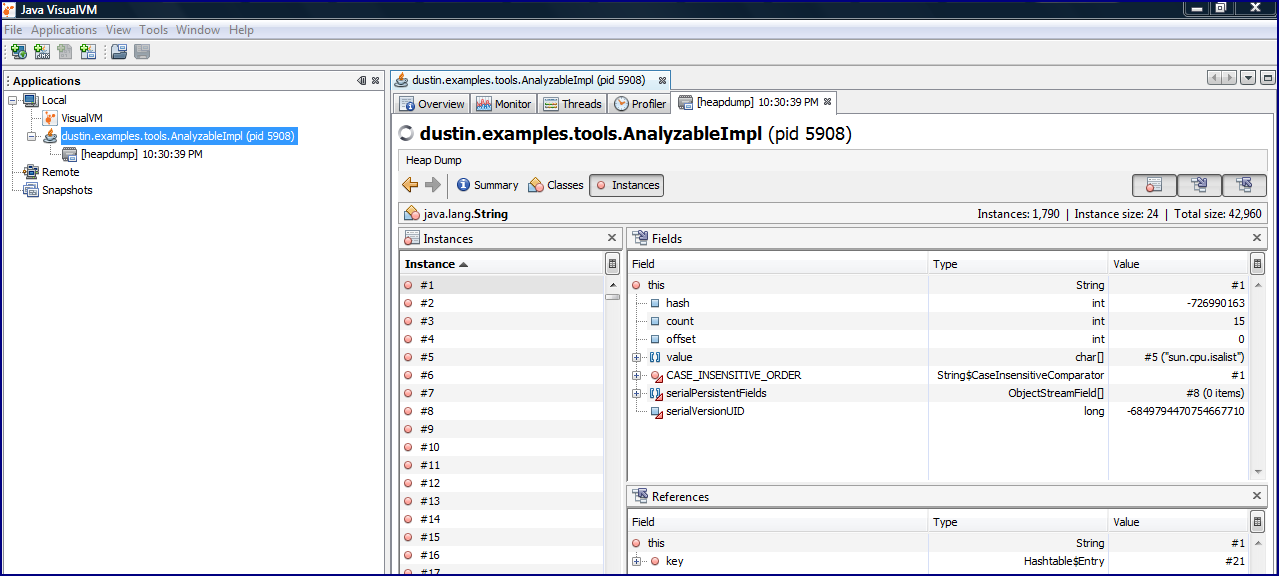Screen dimensions: 1279x576
Task: Select the heapdump 10:30:39 PM tab
Action: [756, 102]
